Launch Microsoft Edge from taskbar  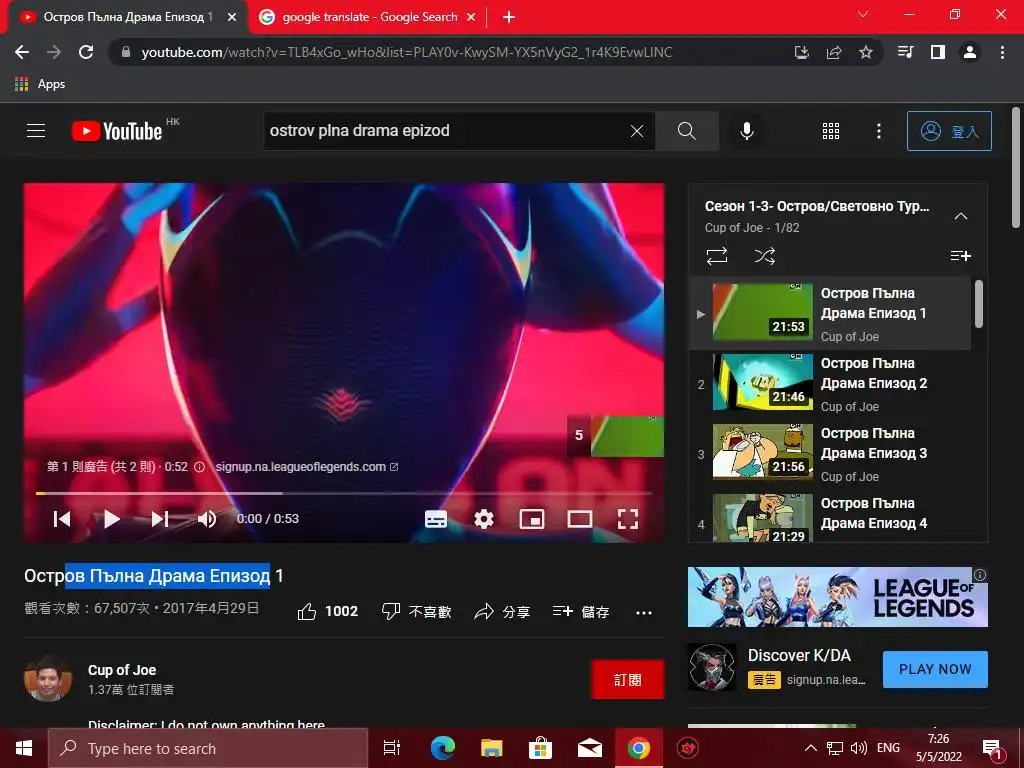click(443, 748)
